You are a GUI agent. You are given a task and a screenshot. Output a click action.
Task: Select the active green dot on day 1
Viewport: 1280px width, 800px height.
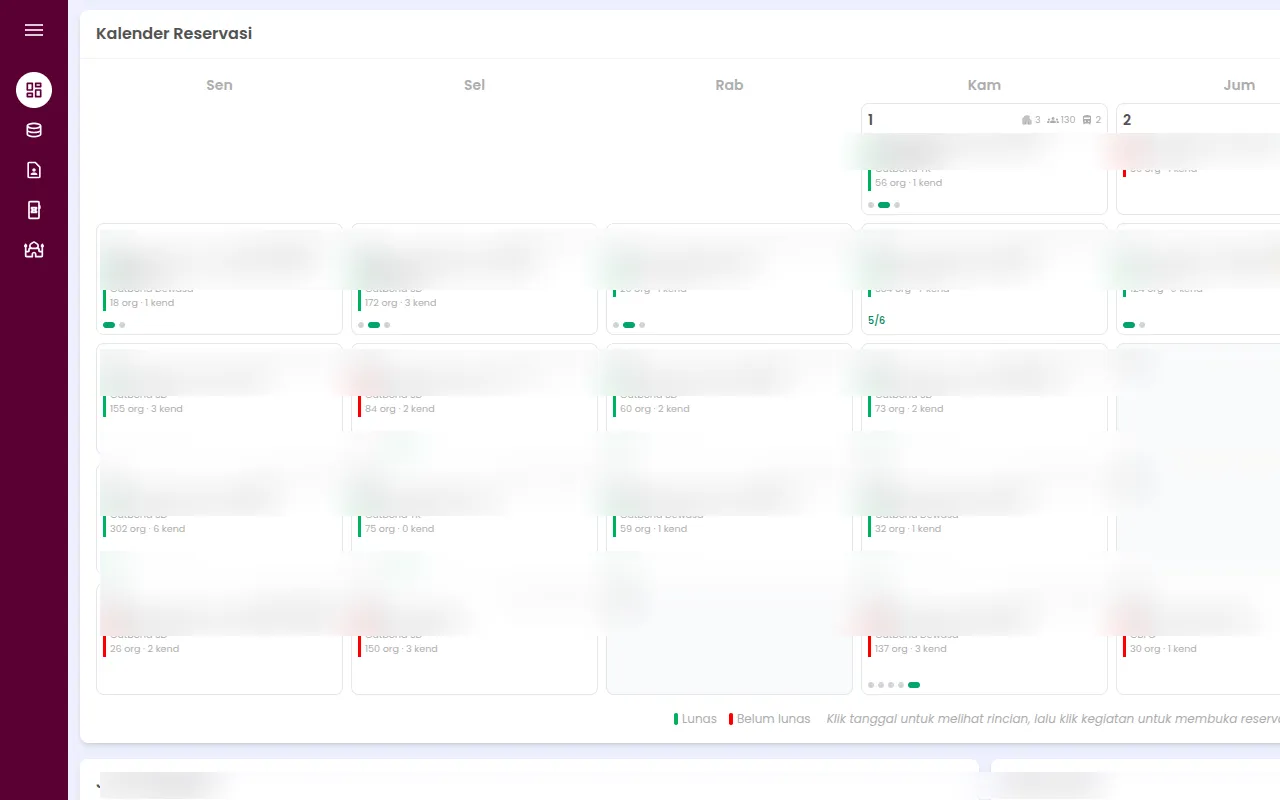[884, 205]
